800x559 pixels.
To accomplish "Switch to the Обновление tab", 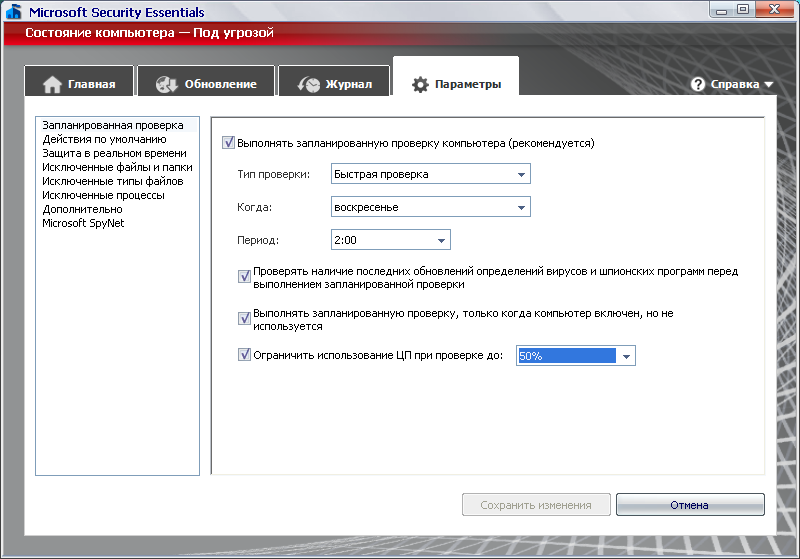I will [206, 84].
